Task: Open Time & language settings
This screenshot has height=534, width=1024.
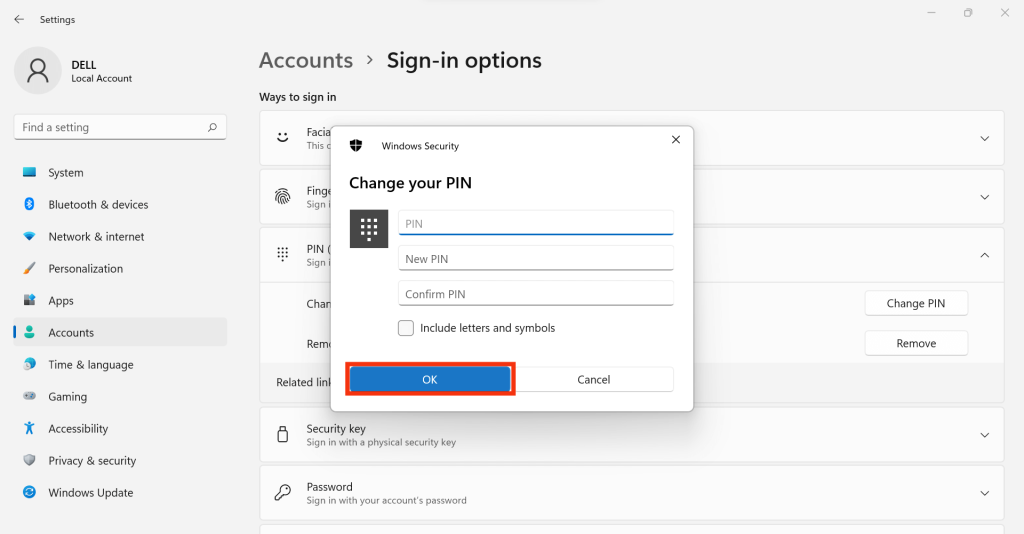Action: (x=120, y=364)
